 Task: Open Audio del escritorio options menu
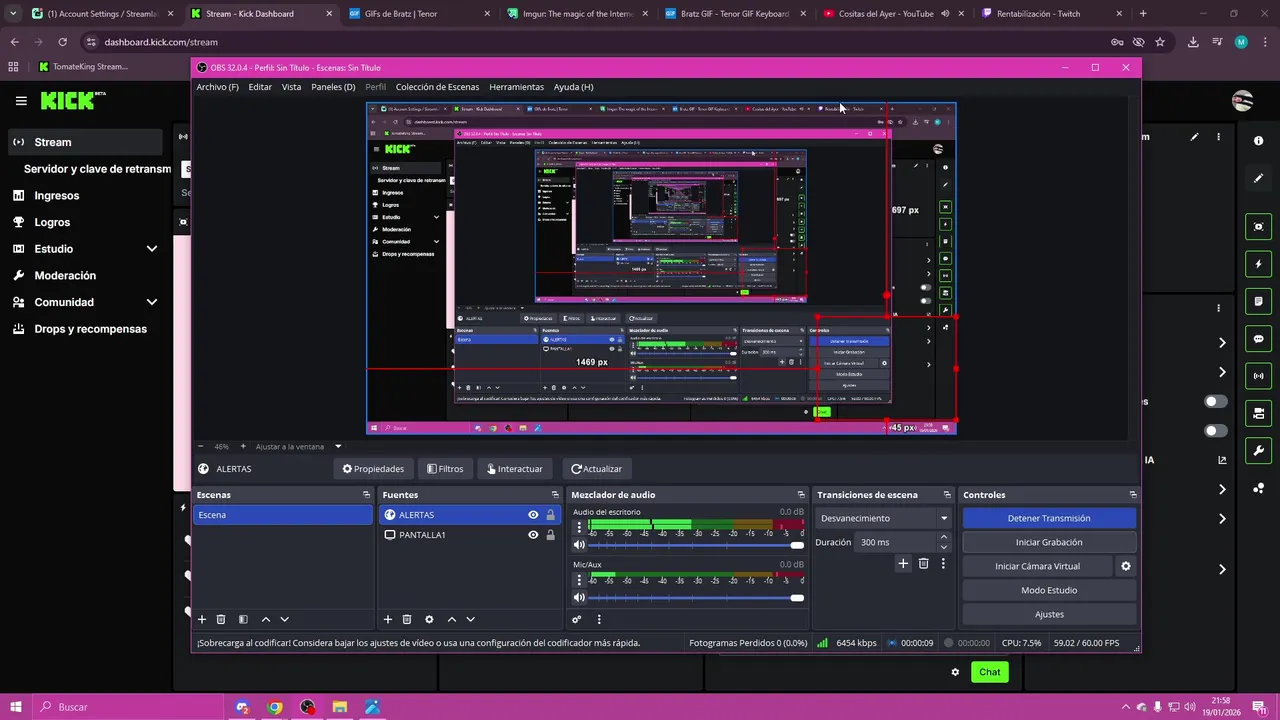[578, 528]
